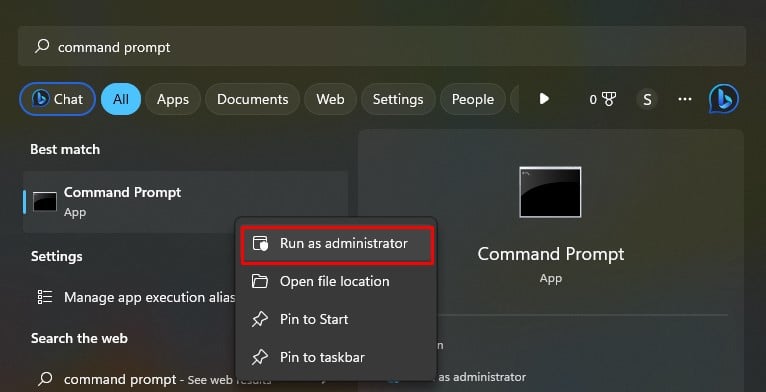Viewport: 766px width, 392px height.
Task: Select the All filter tab
Action: coord(121,99)
